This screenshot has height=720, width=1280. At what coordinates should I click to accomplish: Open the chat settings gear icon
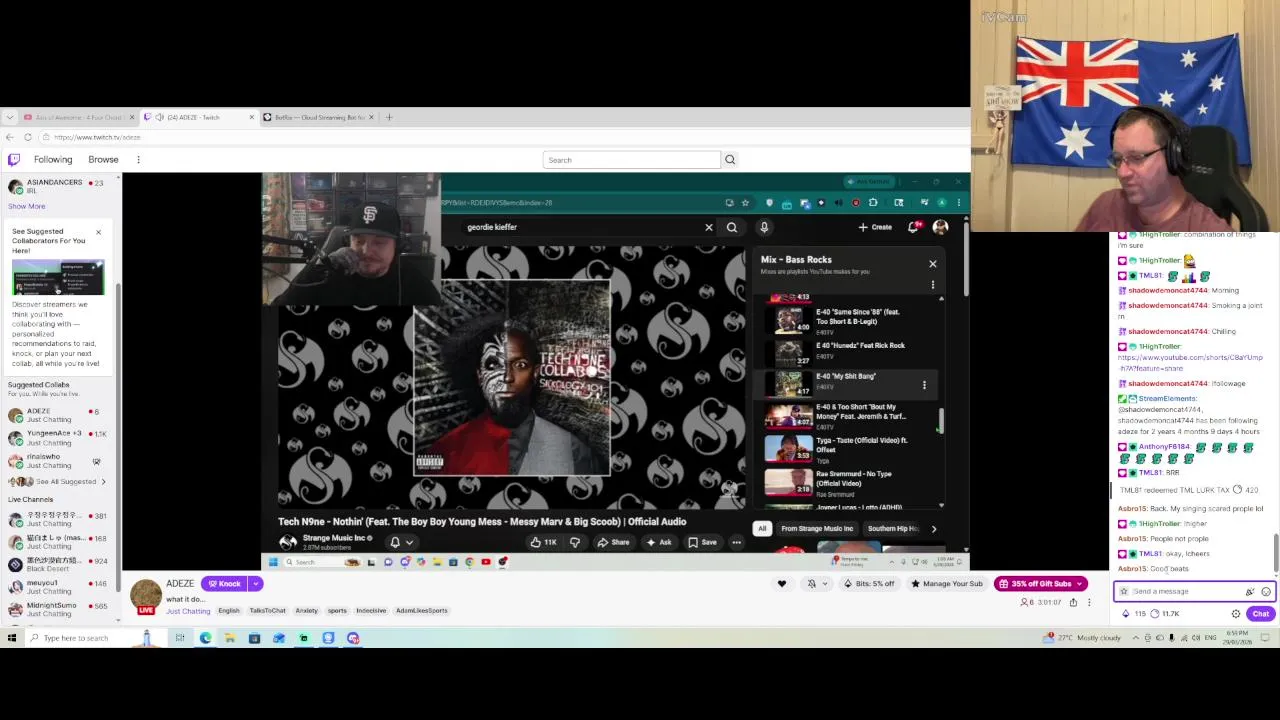(x=1236, y=614)
